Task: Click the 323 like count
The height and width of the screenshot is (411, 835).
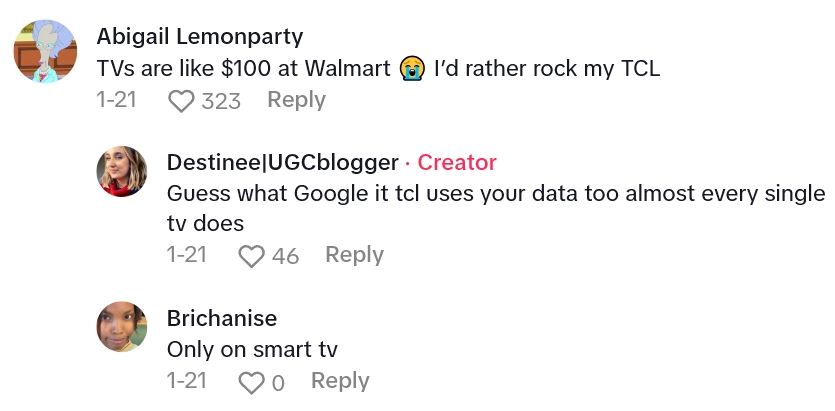Action: (221, 101)
